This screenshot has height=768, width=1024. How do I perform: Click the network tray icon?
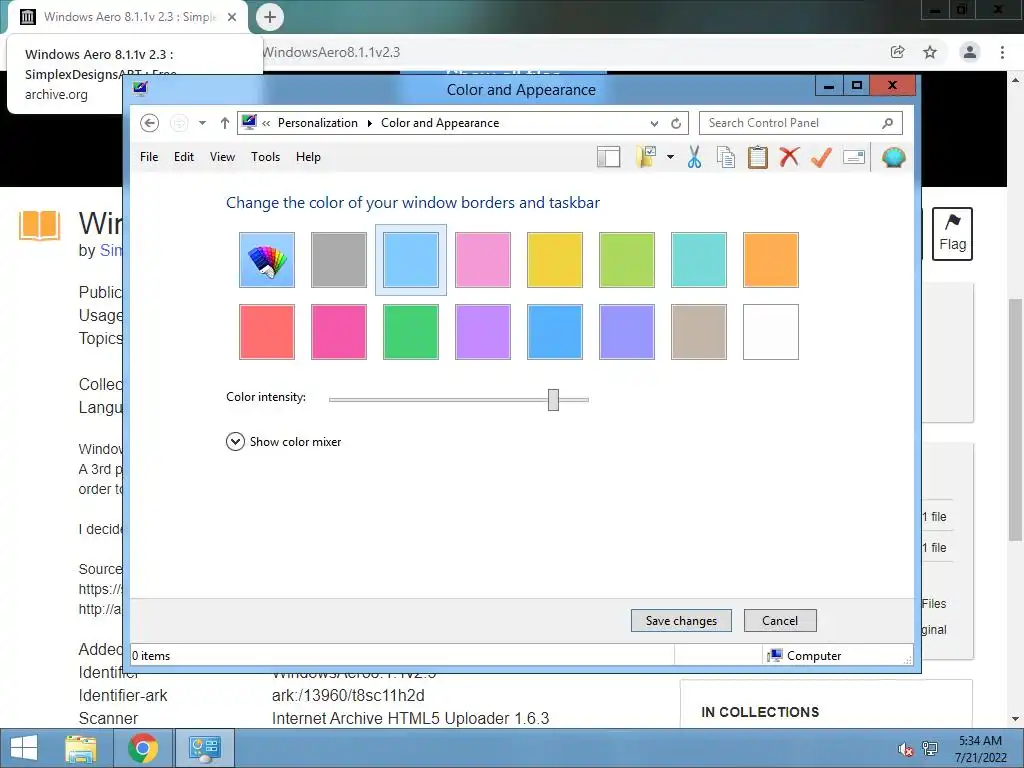pyautogui.click(x=930, y=749)
